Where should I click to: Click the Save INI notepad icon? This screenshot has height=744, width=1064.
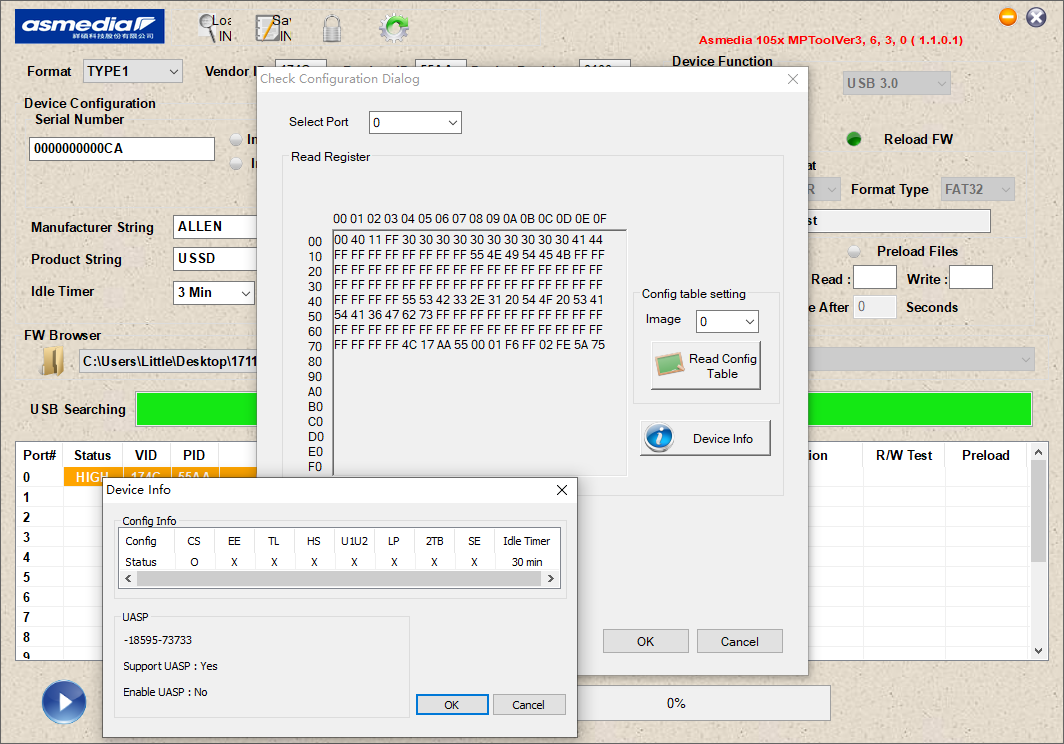(265, 28)
